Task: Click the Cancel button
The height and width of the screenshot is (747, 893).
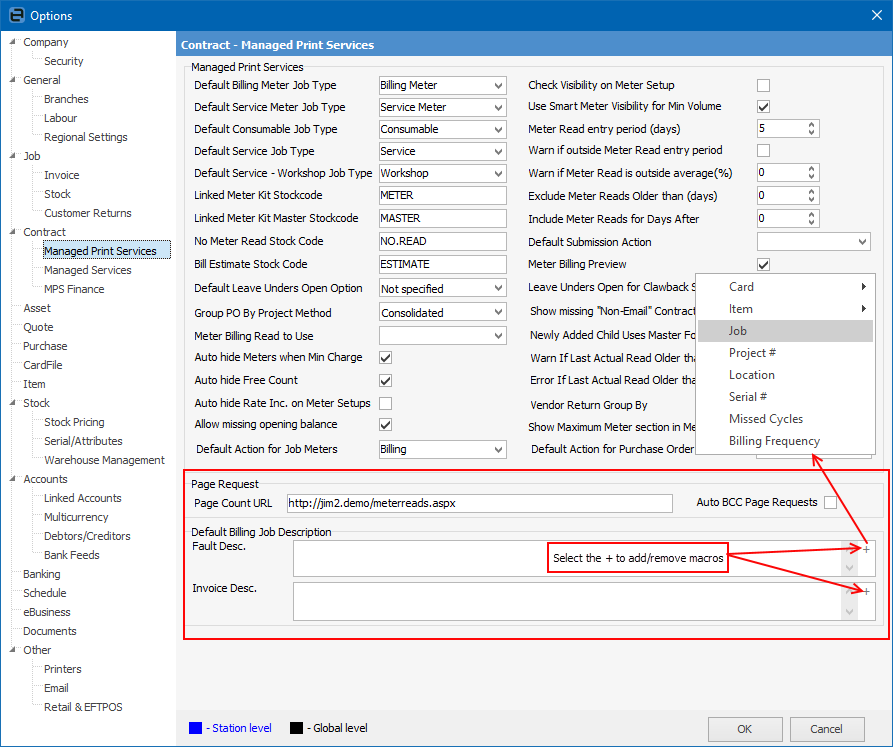Action: click(826, 729)
